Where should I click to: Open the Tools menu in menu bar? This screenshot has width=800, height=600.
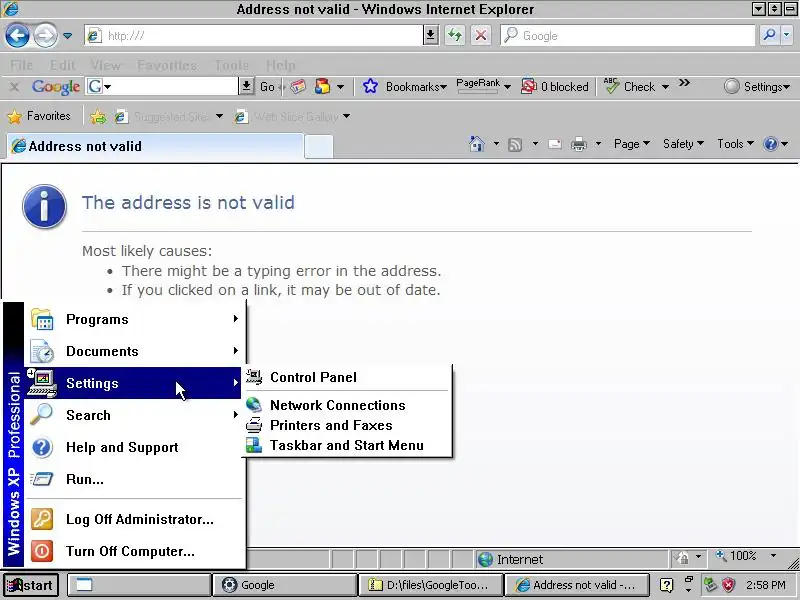(x=232, y=65)
